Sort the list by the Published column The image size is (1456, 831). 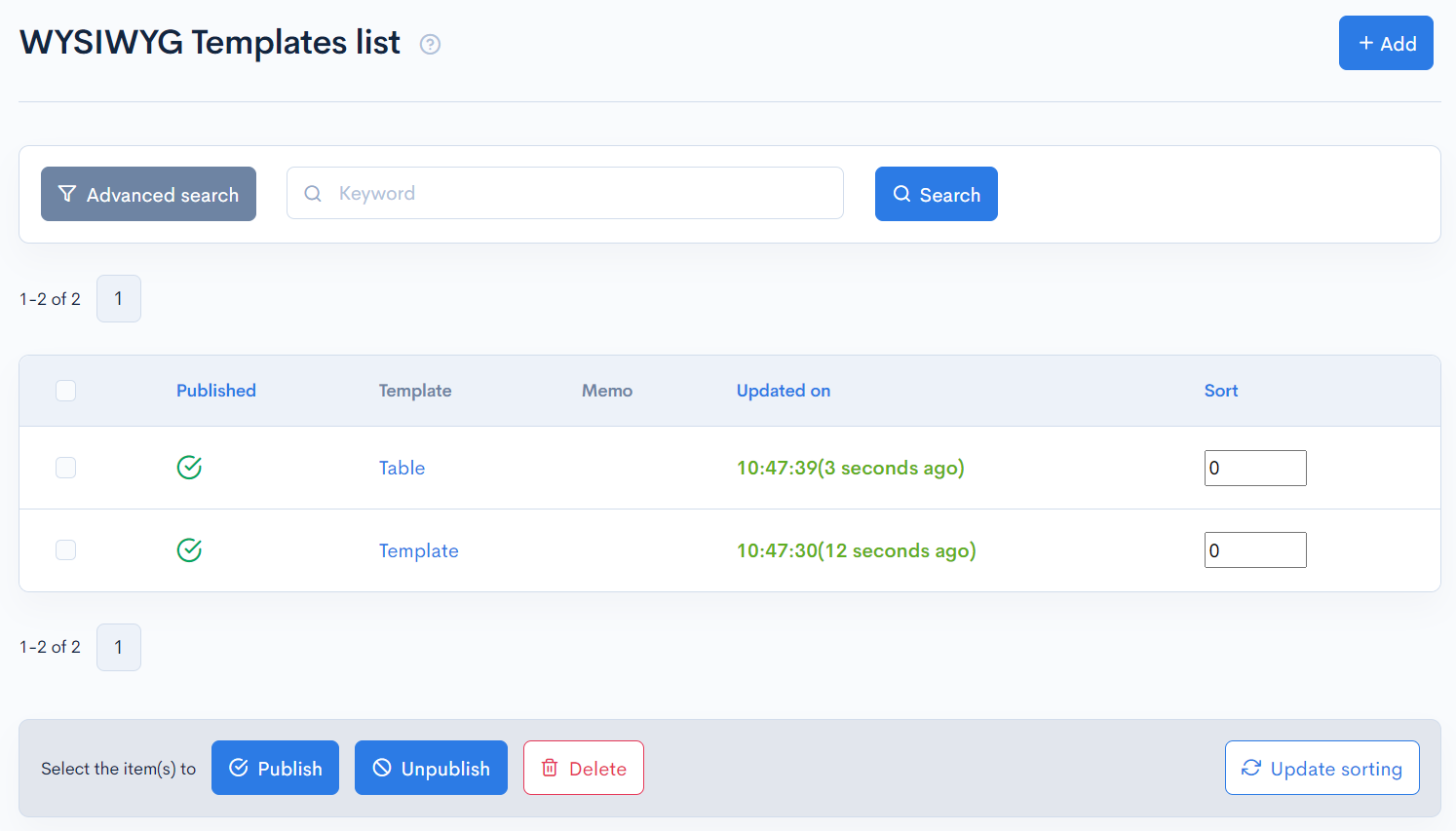215,390
